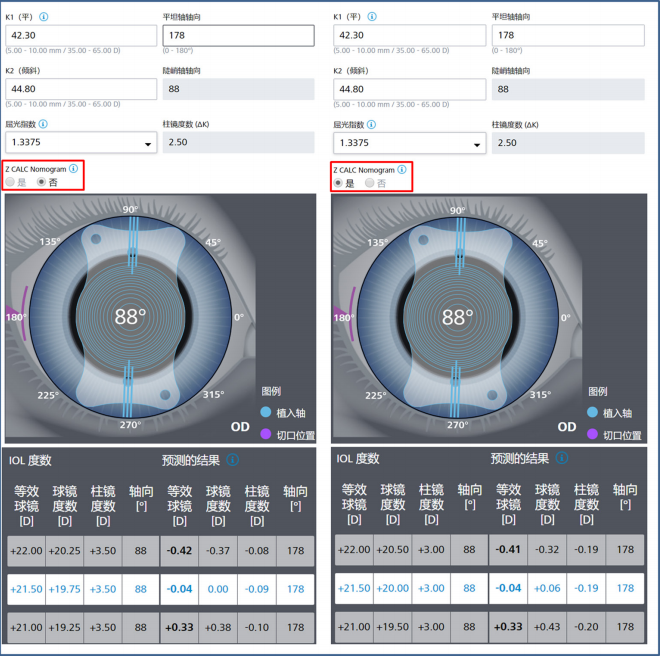
Task: Click the K1 42.30 field in left panel
Action: click(81, 36)
